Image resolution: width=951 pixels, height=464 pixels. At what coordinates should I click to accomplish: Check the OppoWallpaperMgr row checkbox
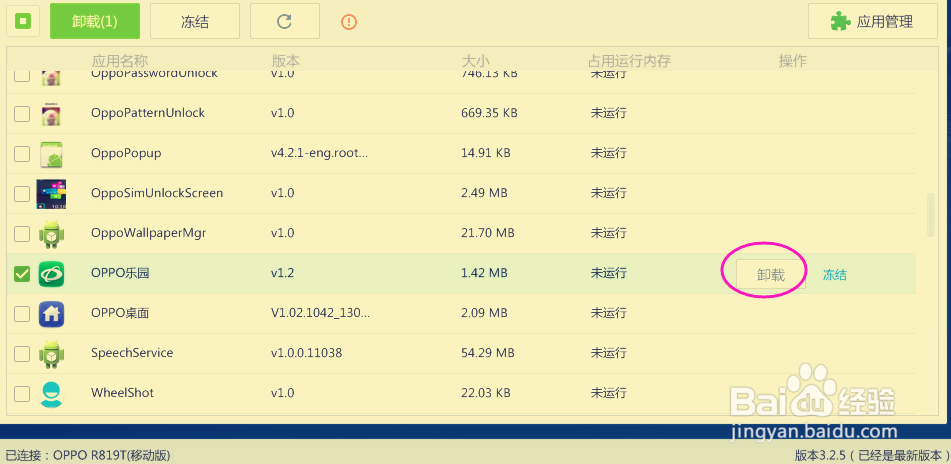(22, 234)
